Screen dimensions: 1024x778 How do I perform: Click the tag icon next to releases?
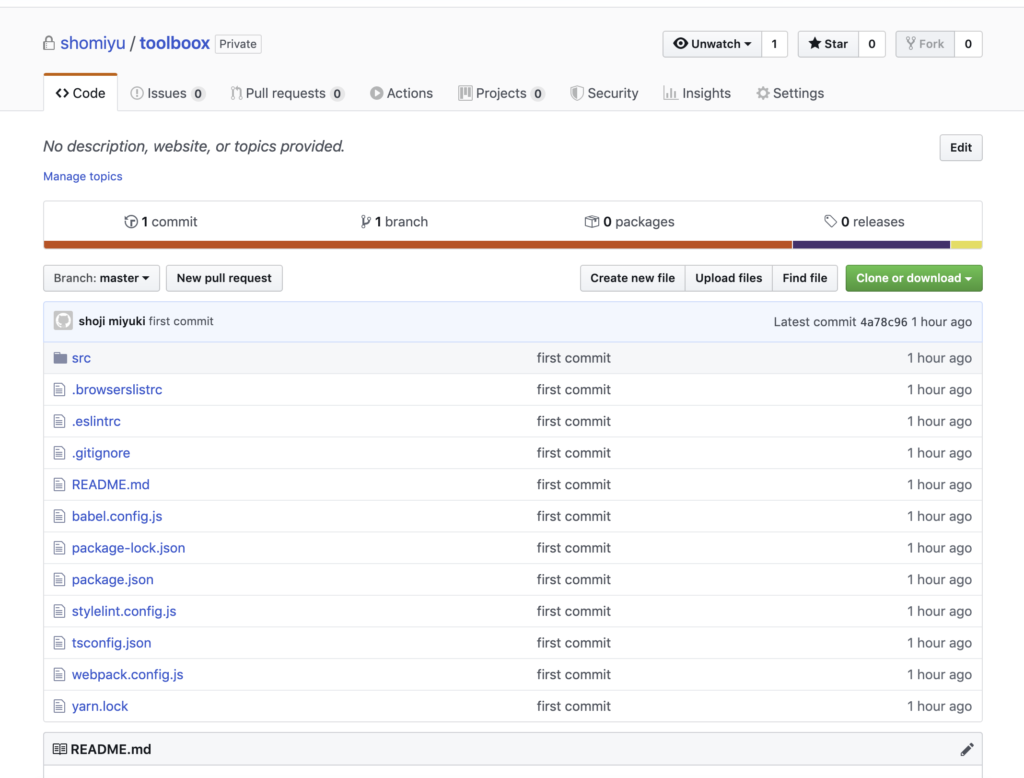830,221
